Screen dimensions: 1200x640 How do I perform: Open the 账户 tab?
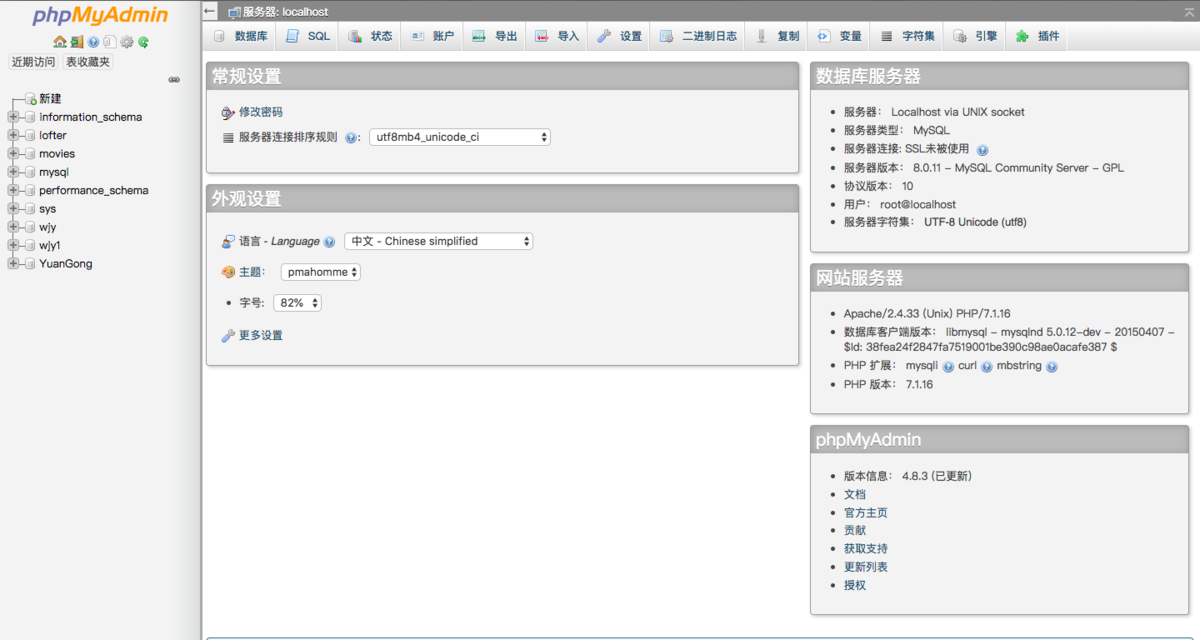click(433, 36)
